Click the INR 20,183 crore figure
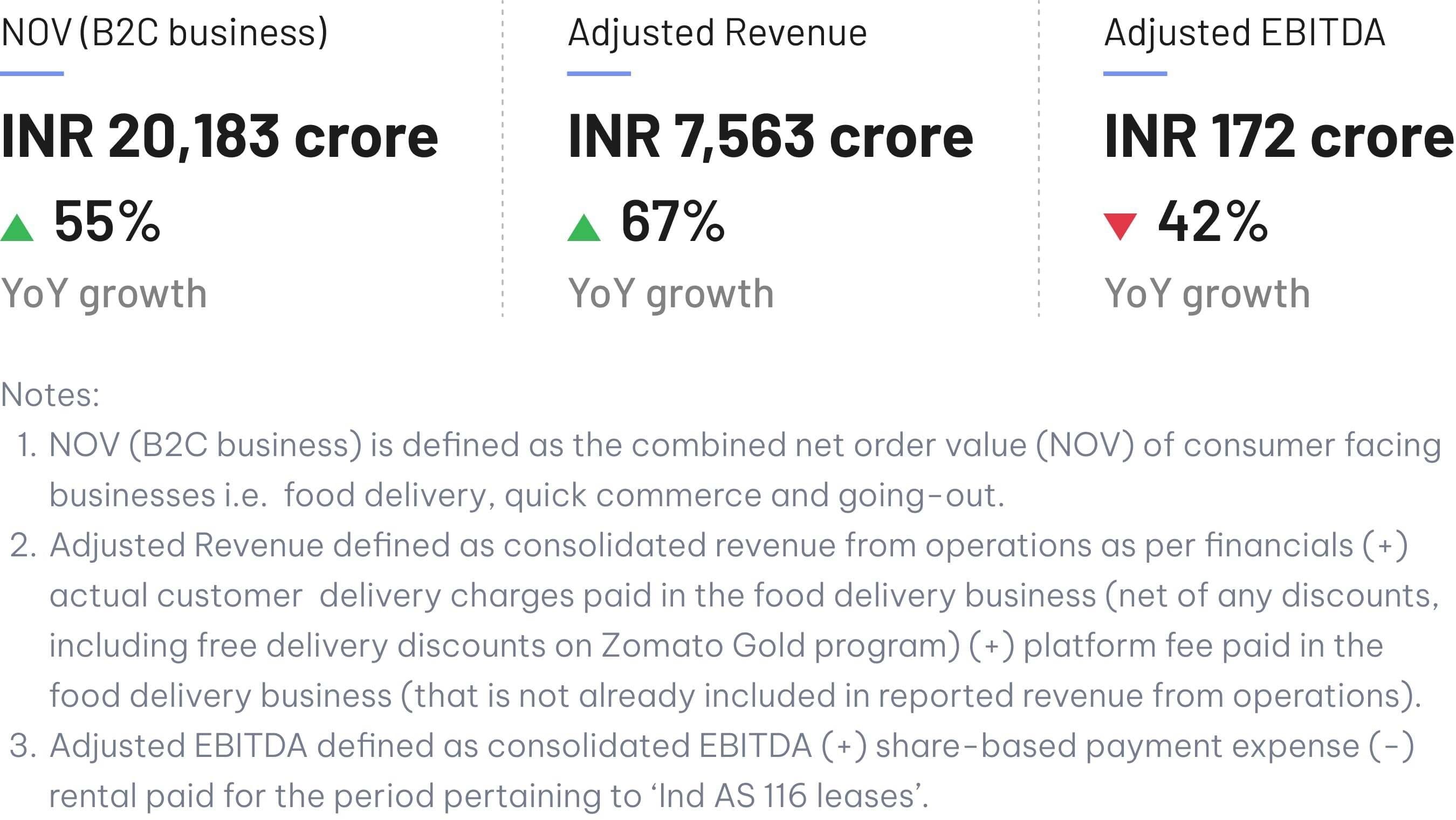 pos(219,136)
